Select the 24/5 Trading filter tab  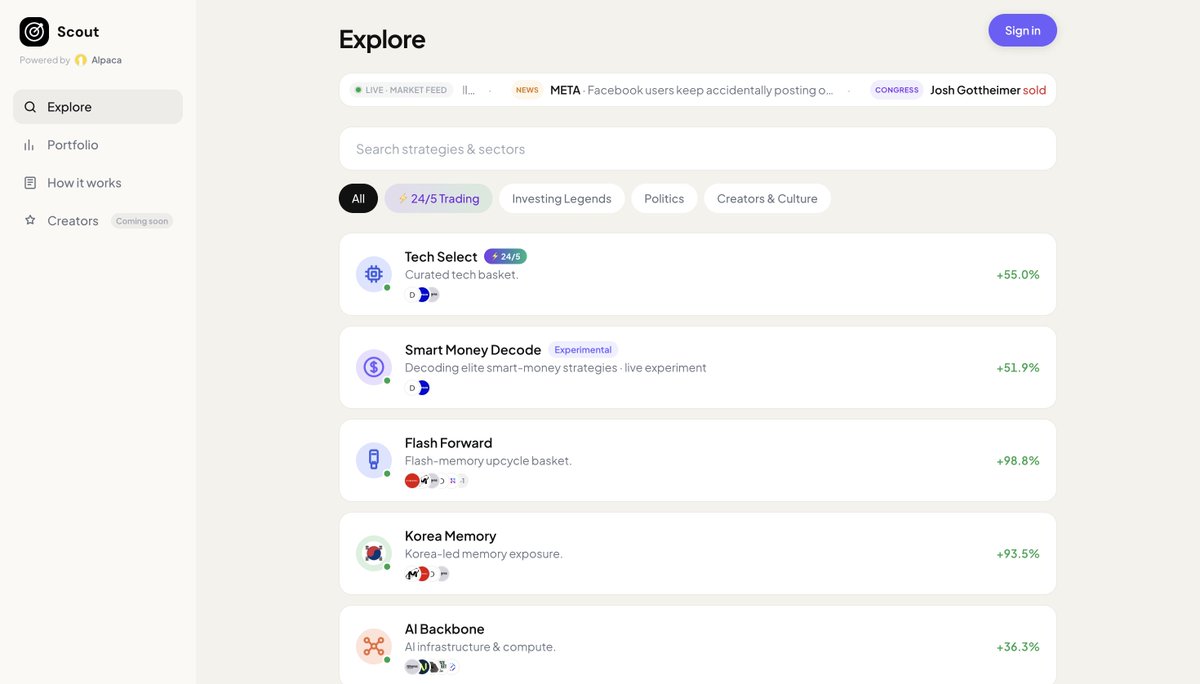pyautogui.click(x=438, y=199)
